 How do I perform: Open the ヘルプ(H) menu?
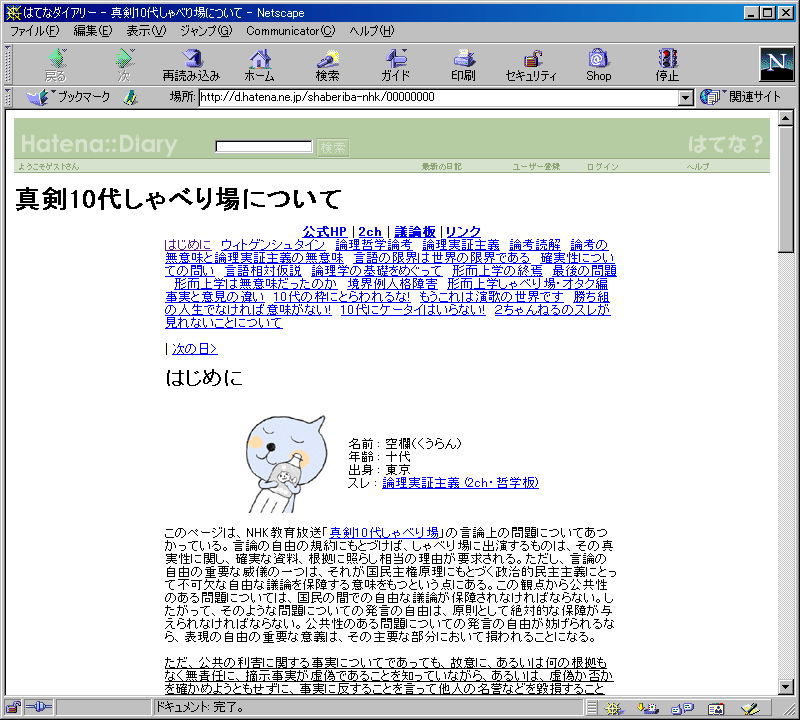(x=372, y=31)
